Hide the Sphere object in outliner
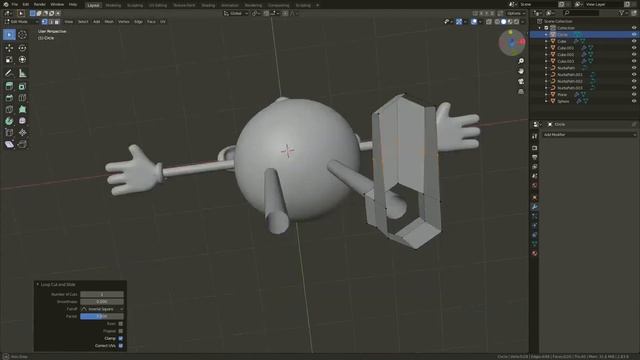This screenshot has height=360, width=640. [634, 101]
